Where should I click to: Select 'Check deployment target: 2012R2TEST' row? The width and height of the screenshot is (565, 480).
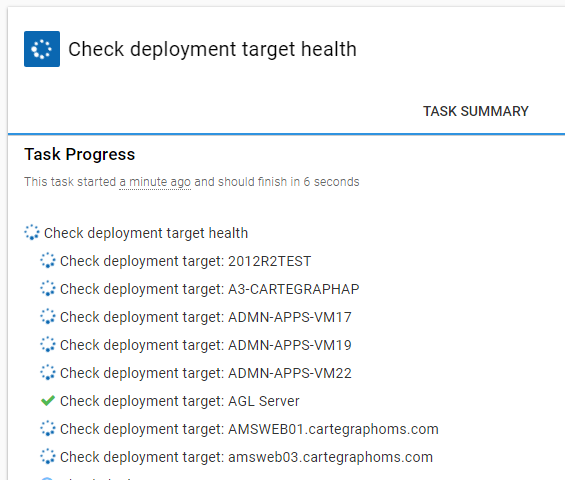click(185, 261)
